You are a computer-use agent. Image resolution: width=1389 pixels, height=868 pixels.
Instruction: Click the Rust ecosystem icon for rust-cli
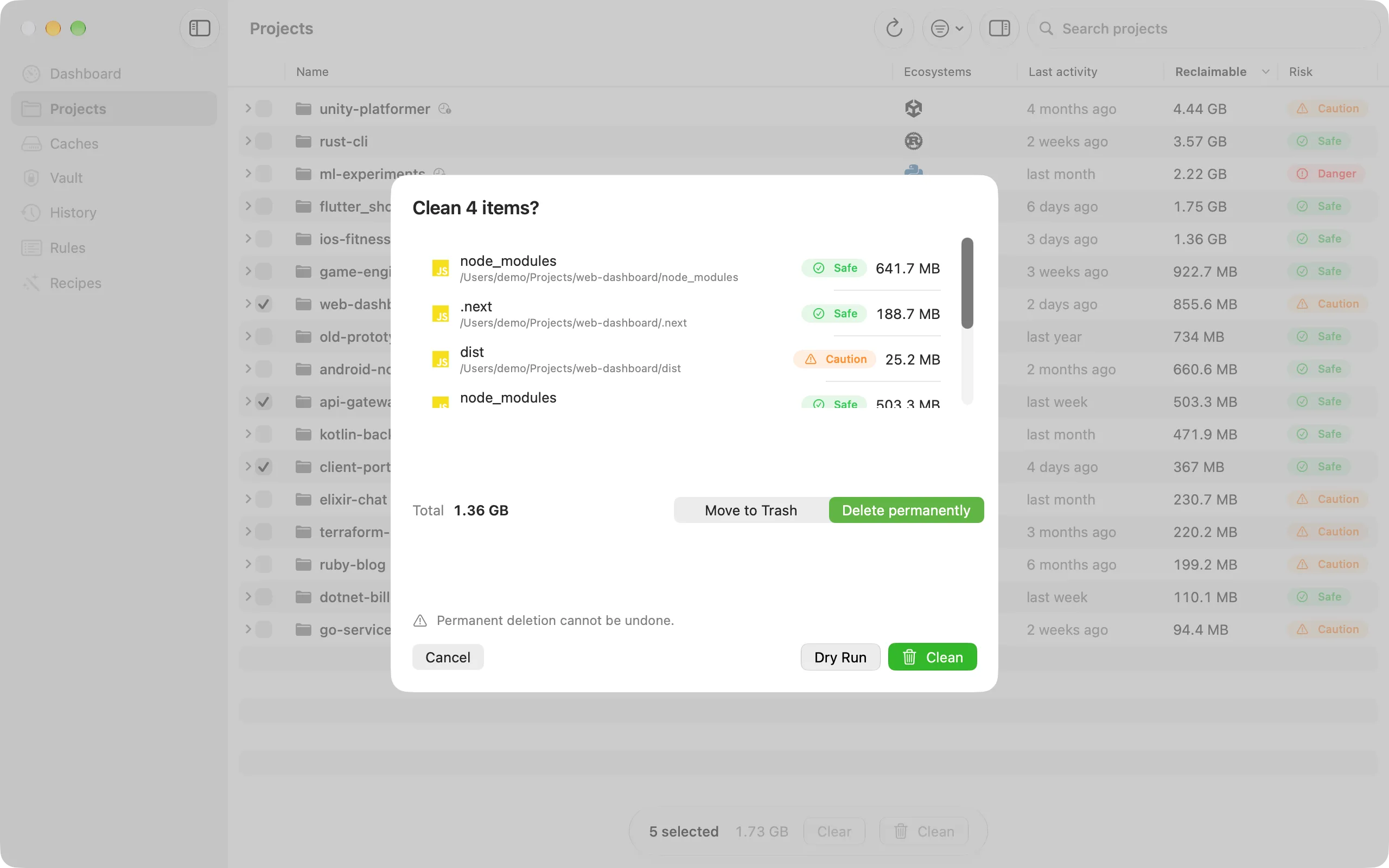913,141
